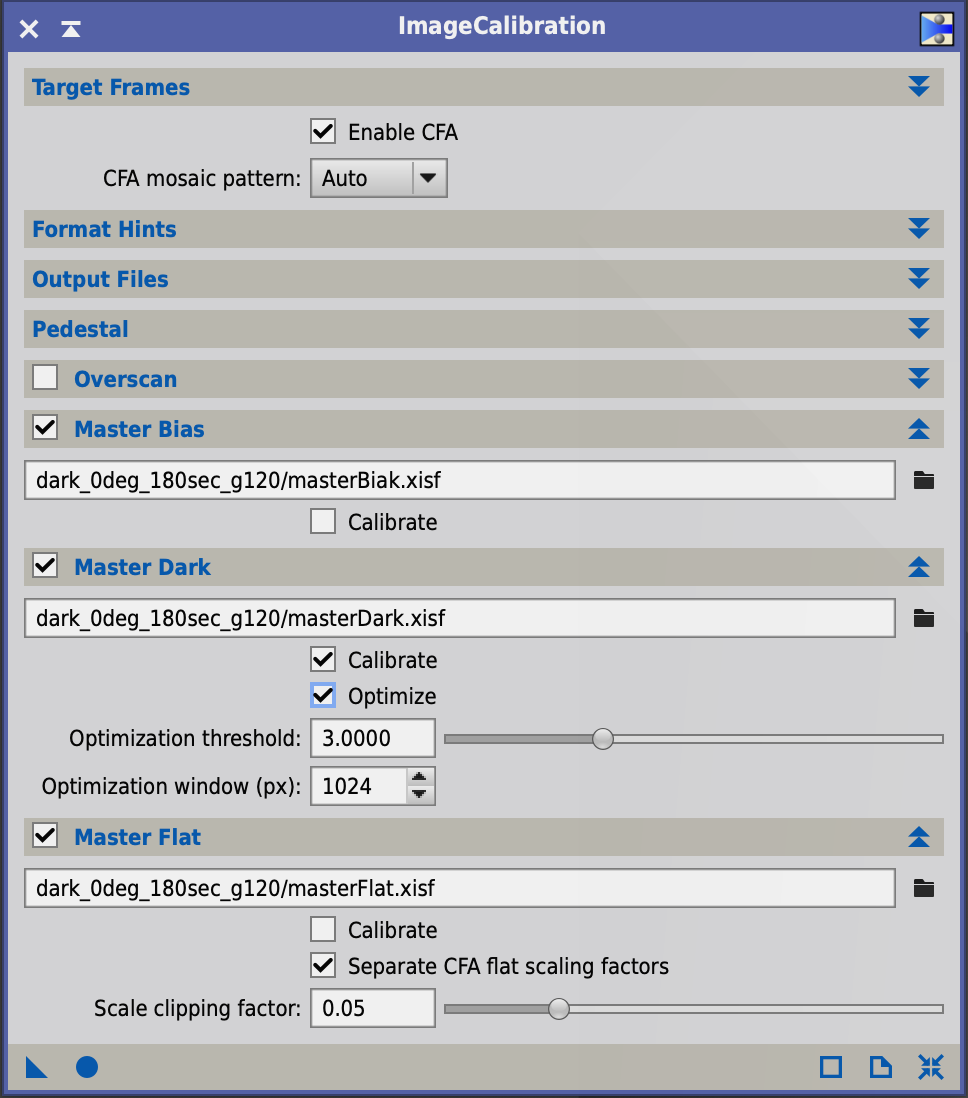Toggle the Enable CFA checkbox
The height and width of the screenshot is (1098, 968).
pos(323,132)
